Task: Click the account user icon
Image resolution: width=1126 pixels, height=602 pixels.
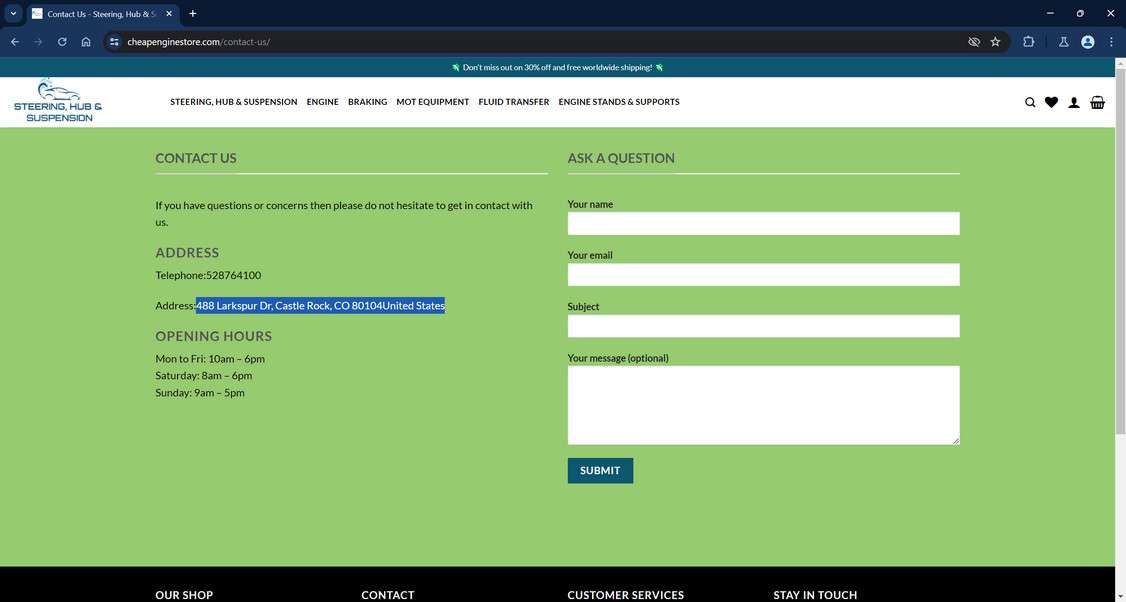Action: pos(1073,101)
